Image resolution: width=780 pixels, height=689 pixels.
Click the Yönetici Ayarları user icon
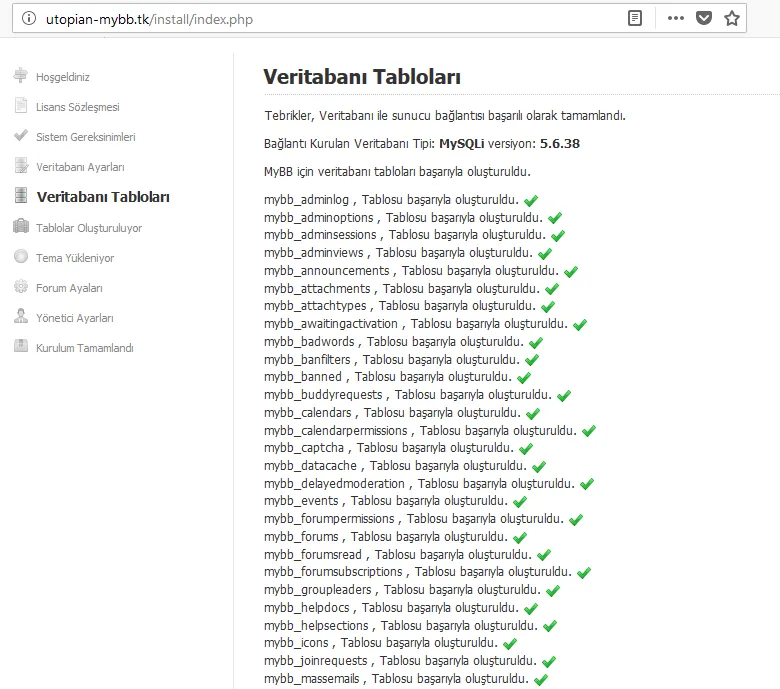21,316
